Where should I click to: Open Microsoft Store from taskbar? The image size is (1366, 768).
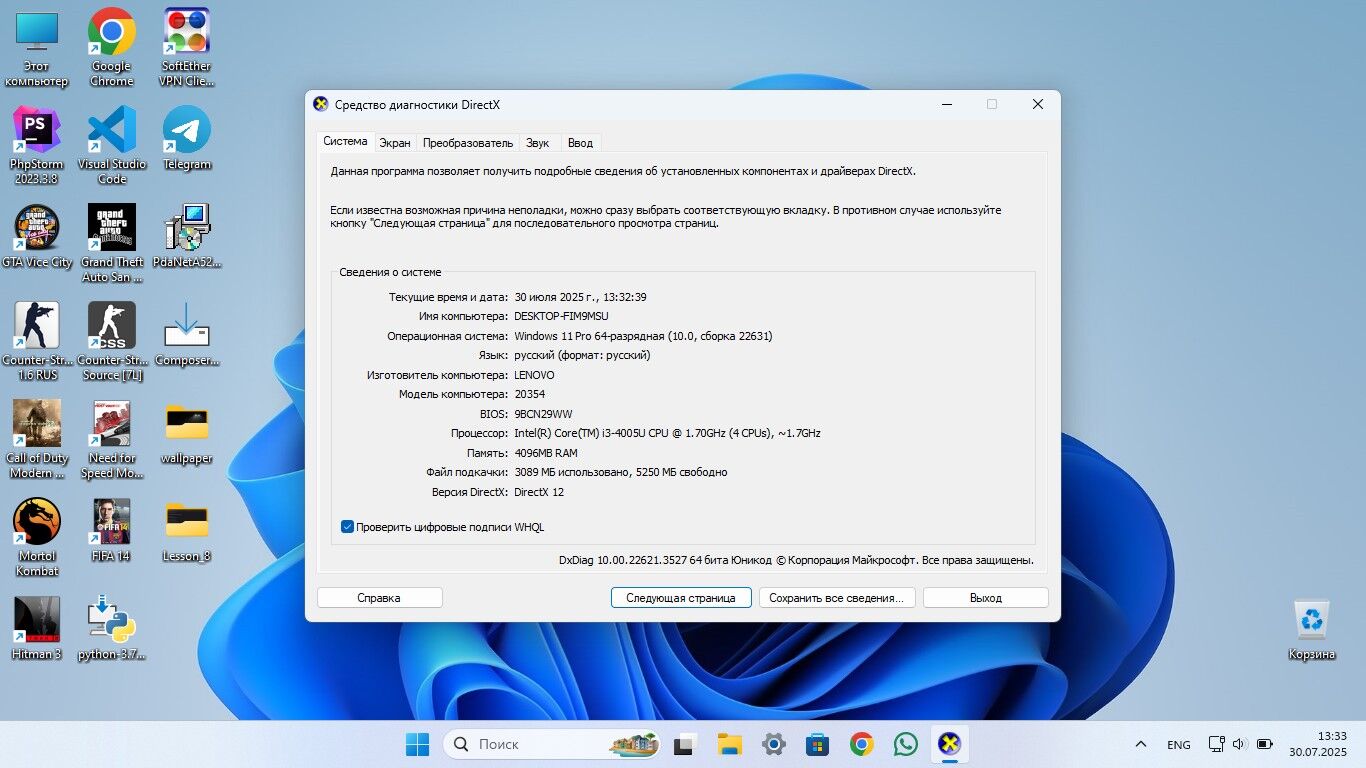point(817,744)
